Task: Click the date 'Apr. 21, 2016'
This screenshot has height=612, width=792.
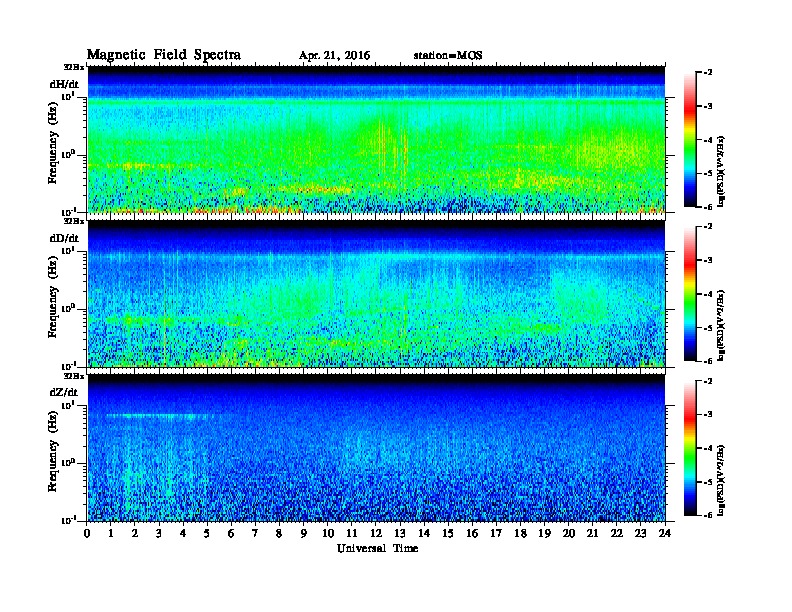Action: pos(334,56)
